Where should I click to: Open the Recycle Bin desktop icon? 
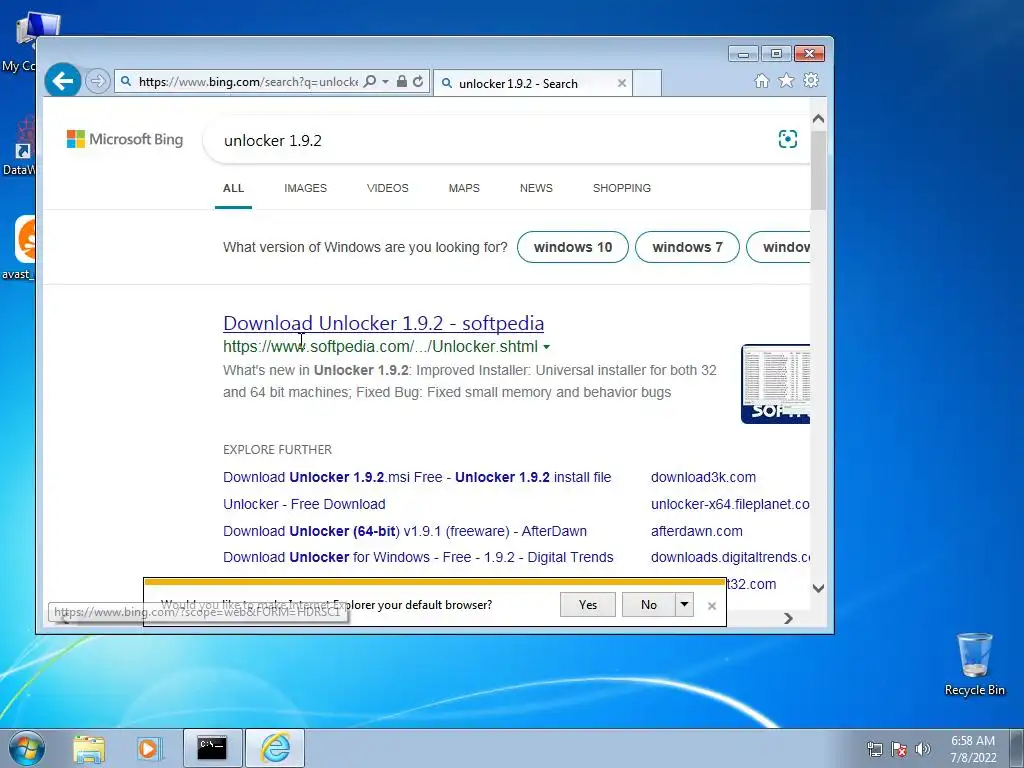click(x=974, y=664)
